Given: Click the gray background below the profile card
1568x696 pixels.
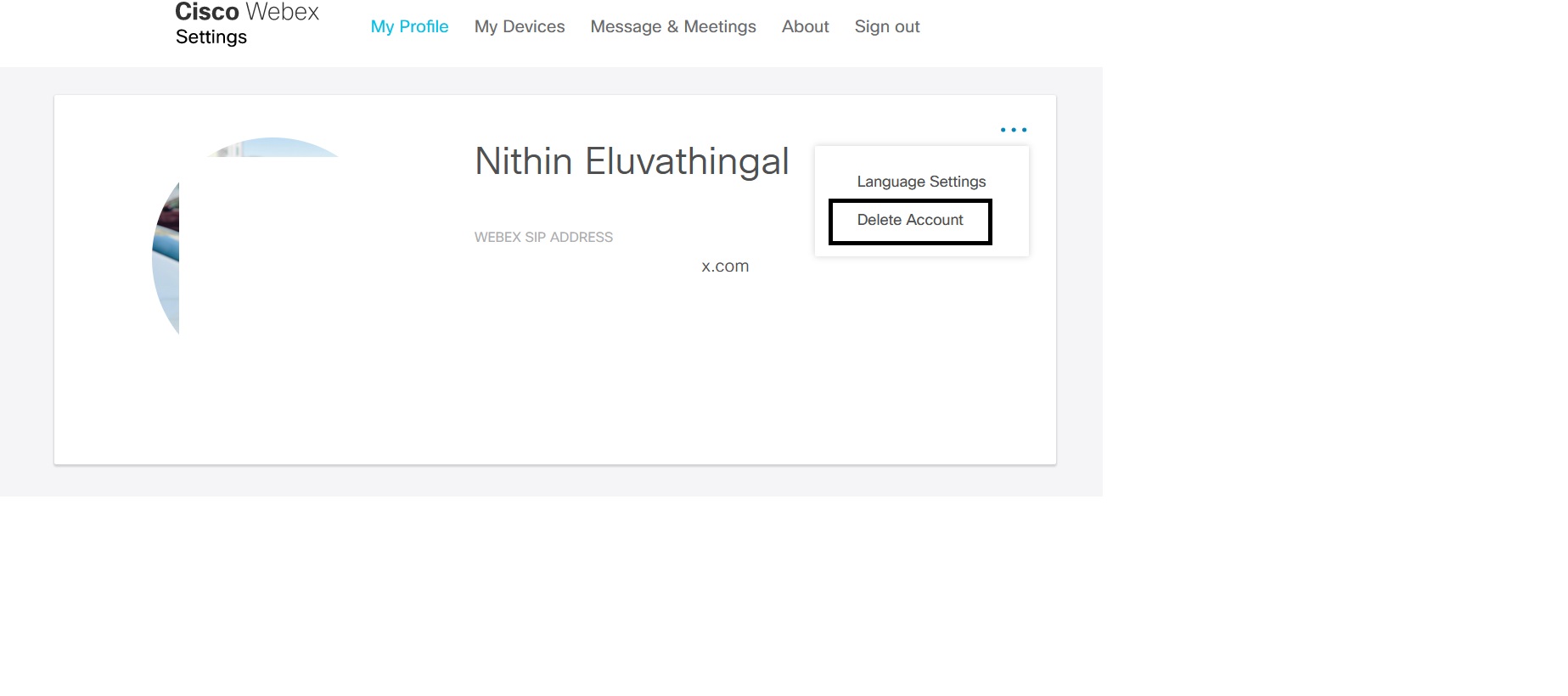Looking at the screenshot, I should pos(552,480).
